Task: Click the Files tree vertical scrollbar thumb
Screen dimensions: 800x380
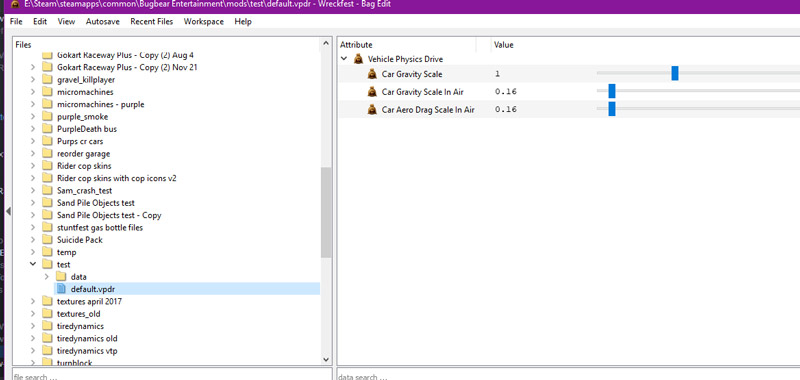Action: point(326,212)
